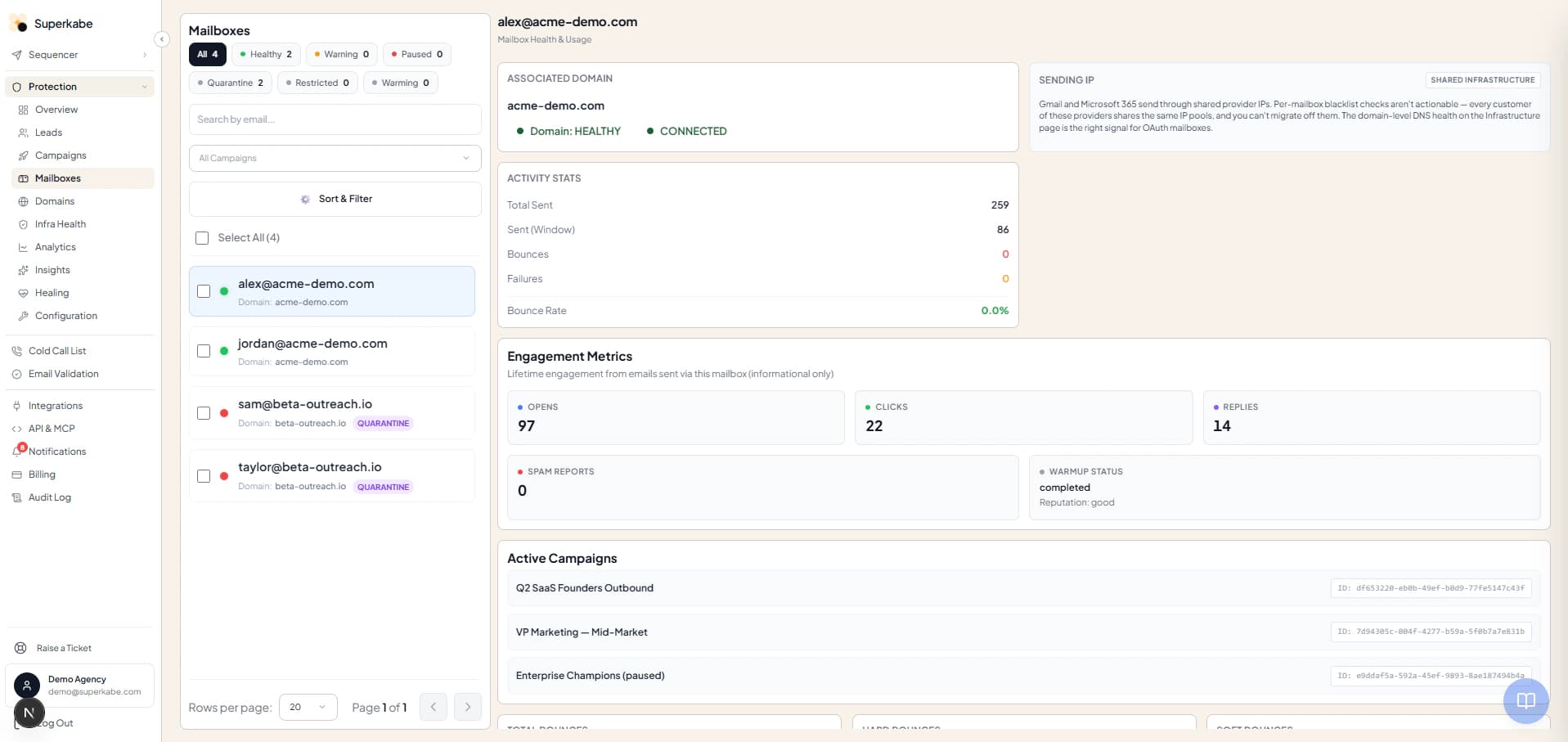Click the Opens metric card showing 97
Viewport: 1568px width, 742px height.
coord(676,417)
